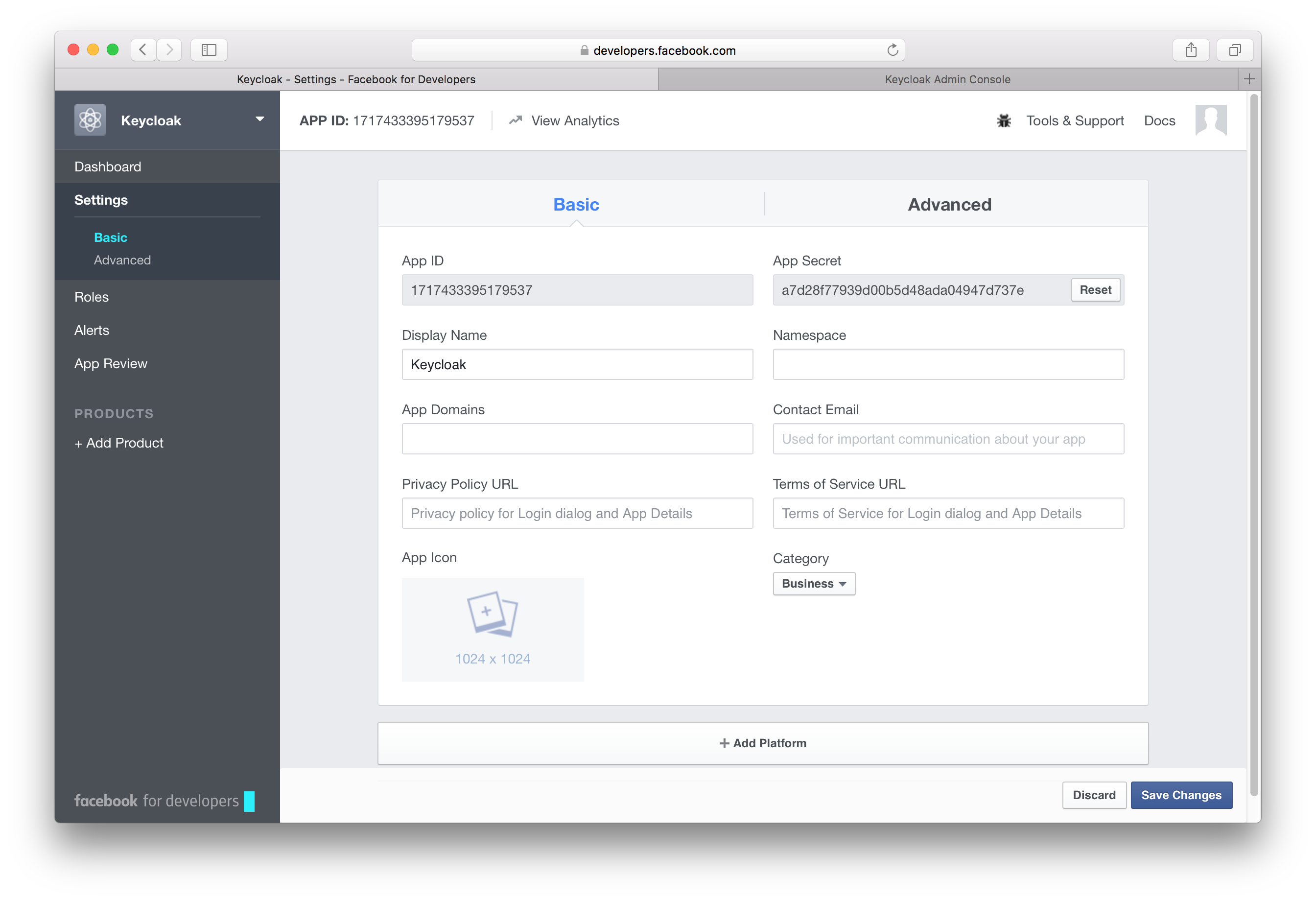This screenshot has width=1316, height=901.
Task: Reset the App Secret
Action: tap(1095, 290)
